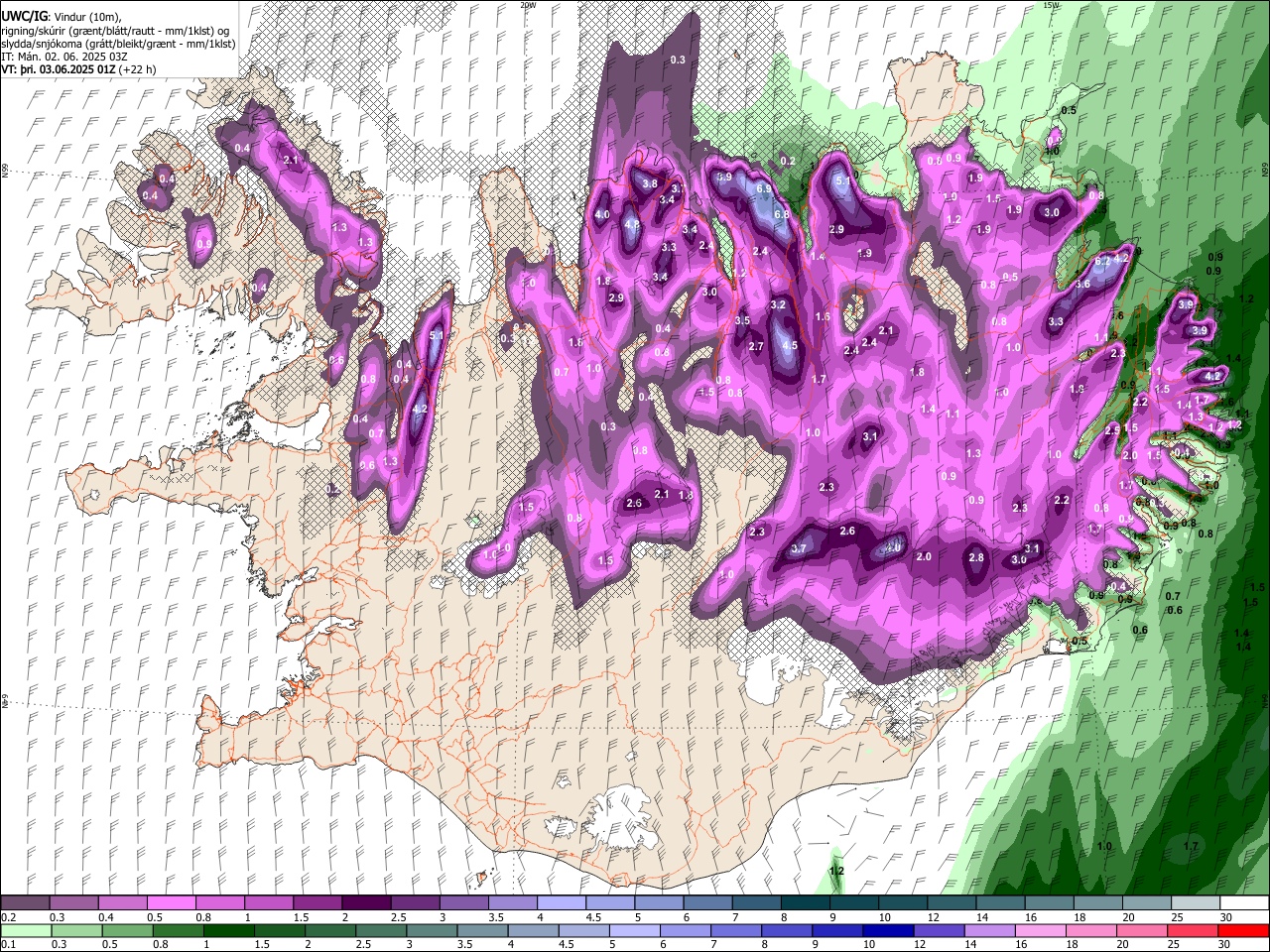Select the light pink 16 swatch in rain legend

(x=1042, y=930)
